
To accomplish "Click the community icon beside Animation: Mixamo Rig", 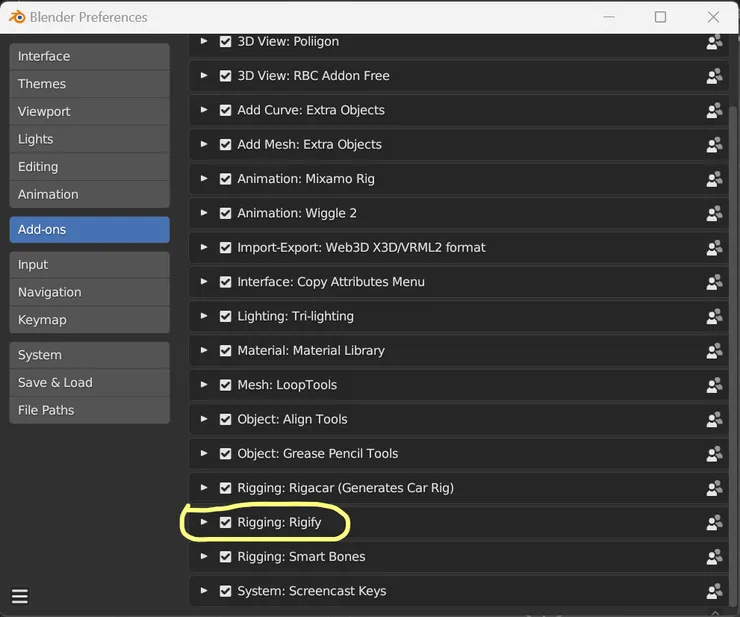I will coord(714,179).
